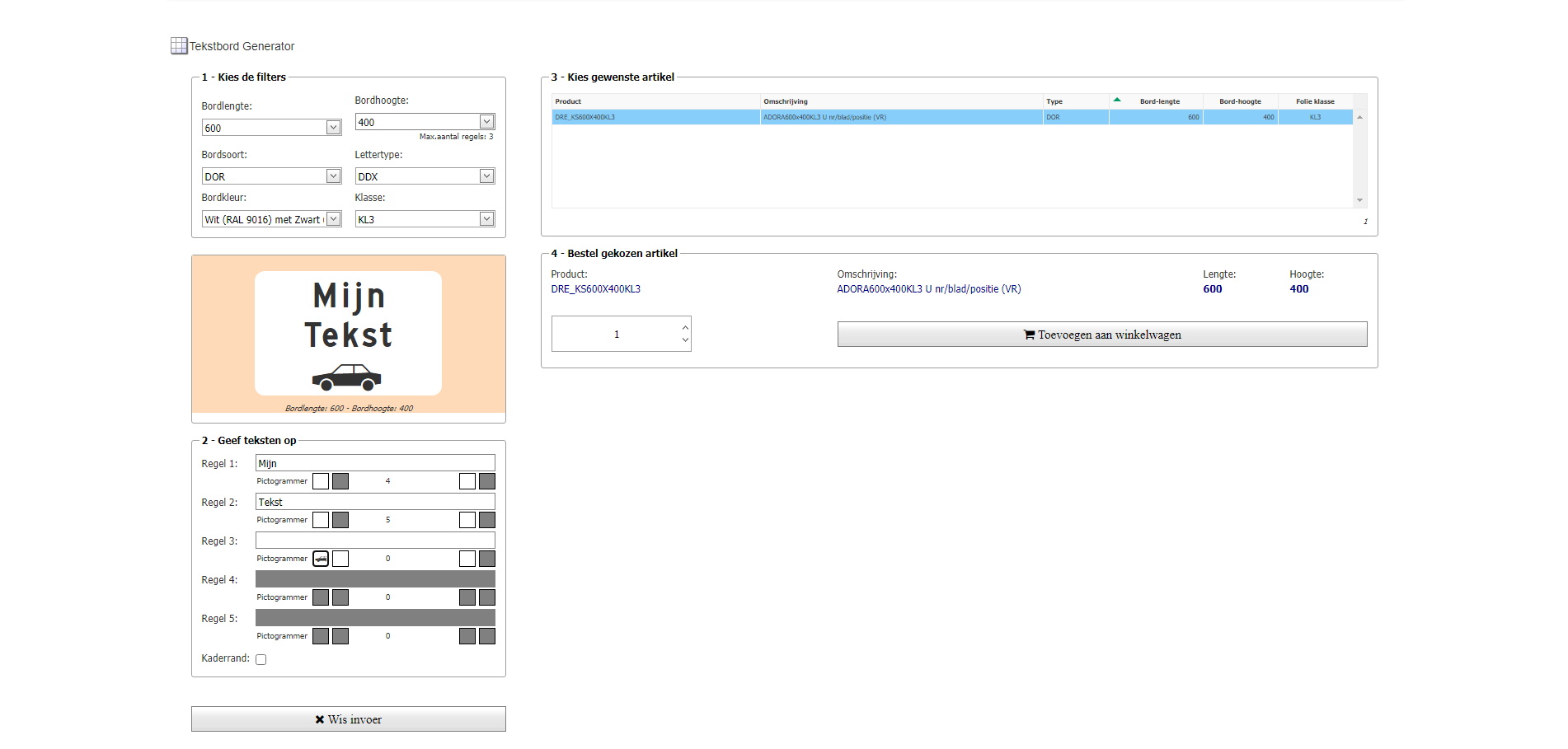Click the 'Max.aantal regels: 3' note
This screenshot has height=749, width=1568.
[x=456, y=137]
